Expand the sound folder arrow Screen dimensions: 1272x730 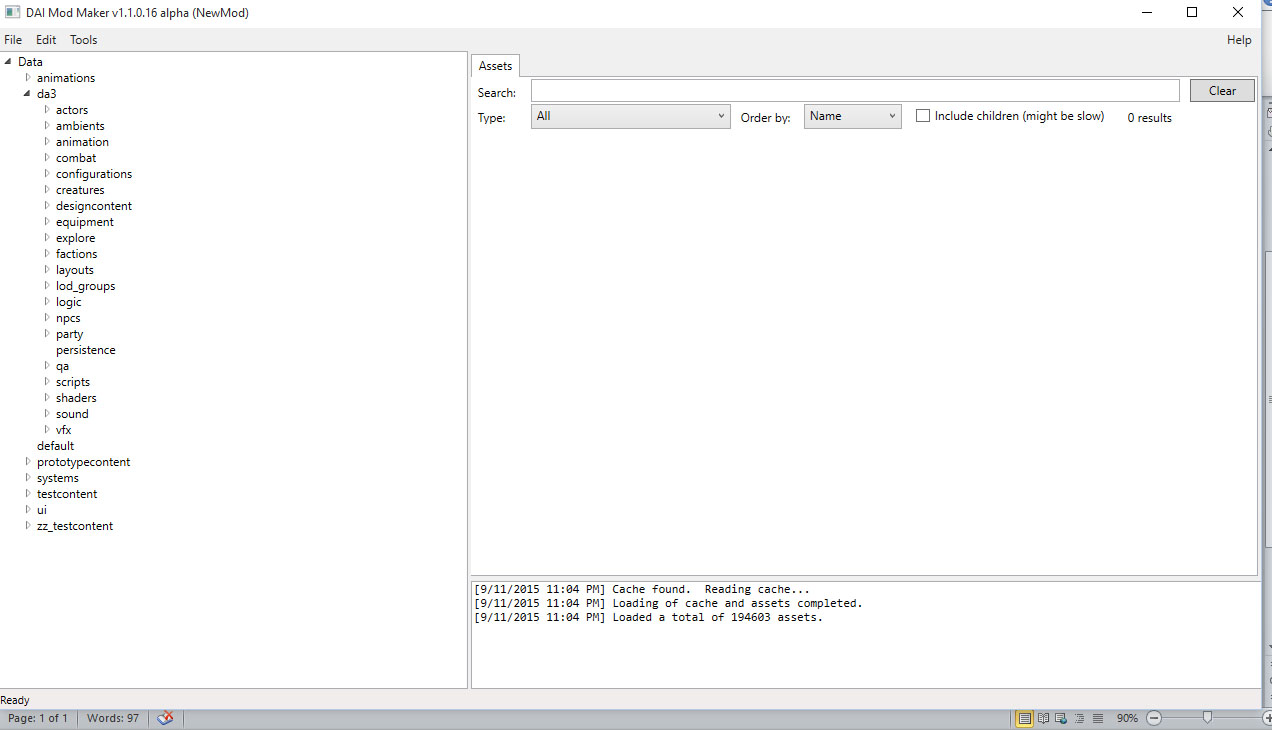47,414
